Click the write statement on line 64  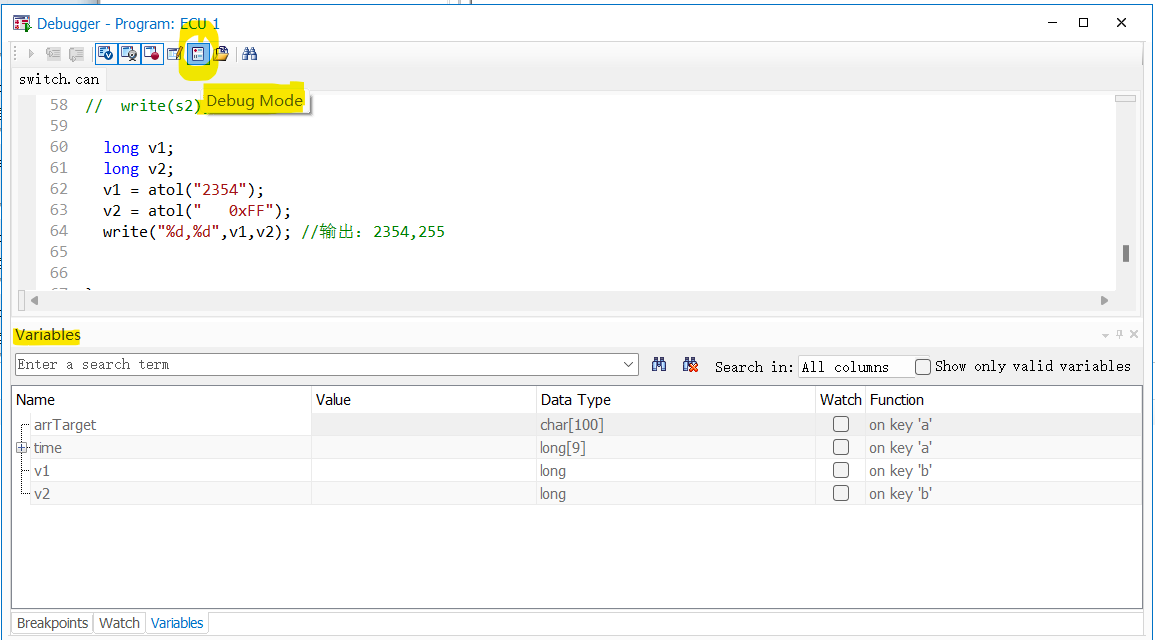(x=197, y=232)
